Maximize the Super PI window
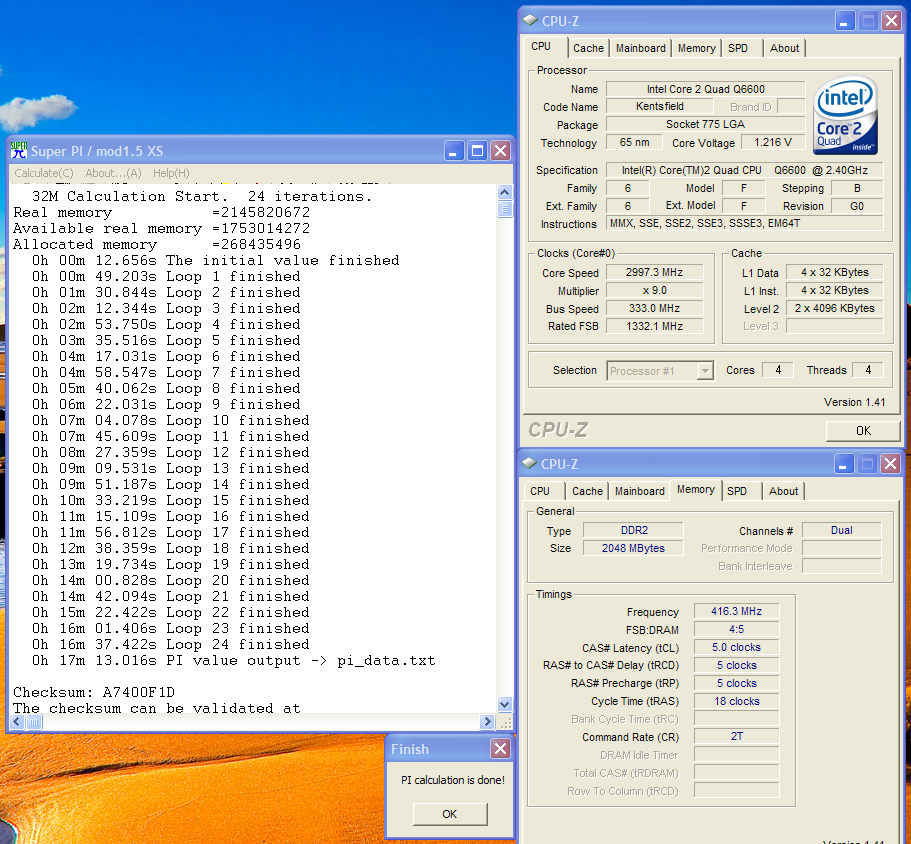Image resolution: width=911 pixels, height=844 pixels. pyautogui.click(x=477, y=151)
